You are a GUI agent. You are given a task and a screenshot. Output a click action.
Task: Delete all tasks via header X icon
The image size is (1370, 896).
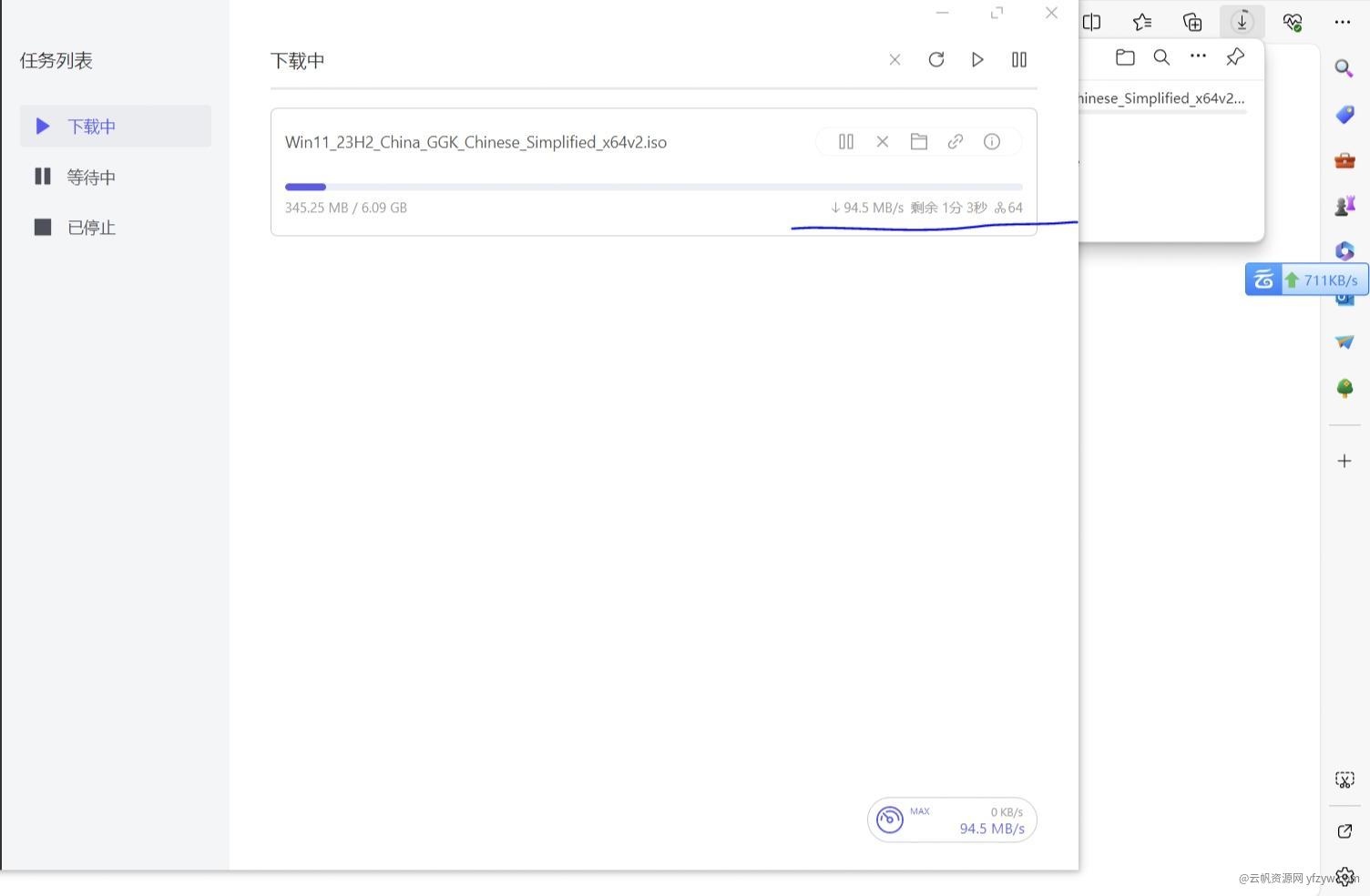point(895,60)
